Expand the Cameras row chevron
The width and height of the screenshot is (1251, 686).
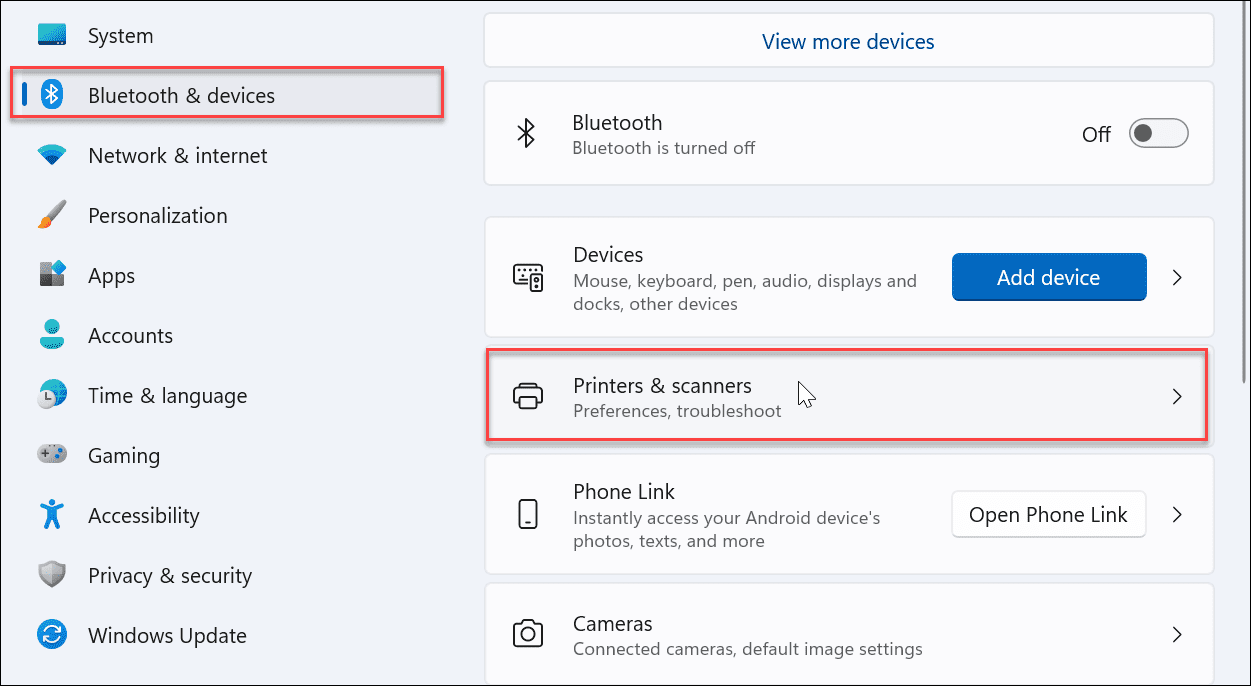(x=1177, y=634)
